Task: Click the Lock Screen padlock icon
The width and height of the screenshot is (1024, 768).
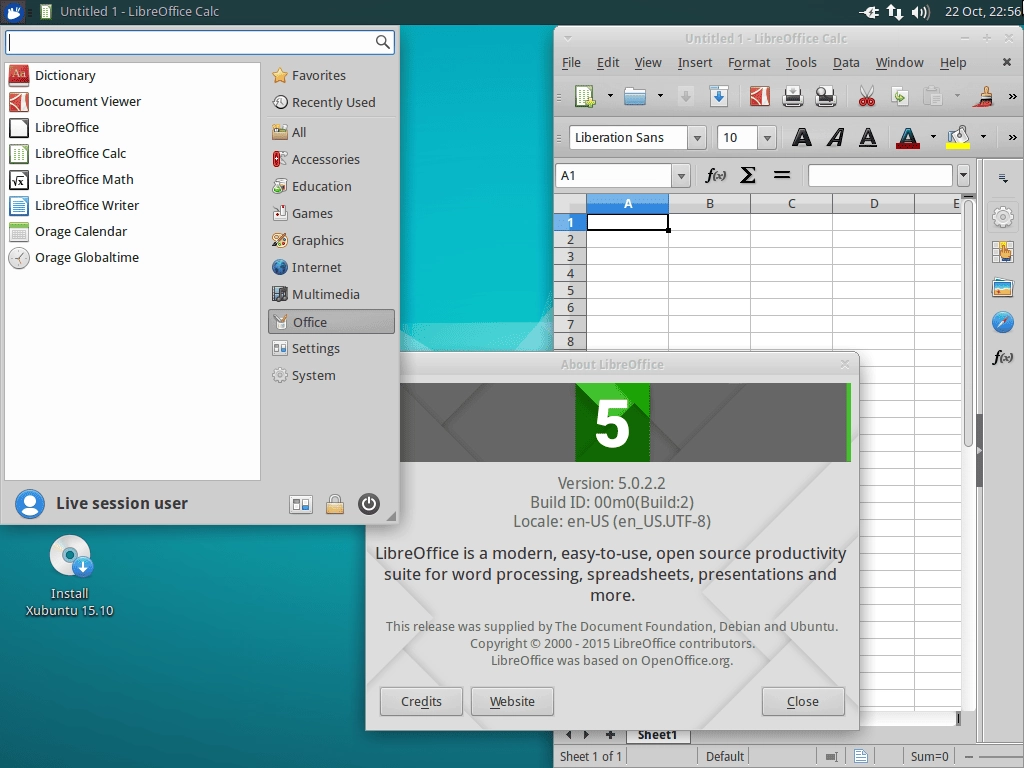Action: tap(335, 504)
